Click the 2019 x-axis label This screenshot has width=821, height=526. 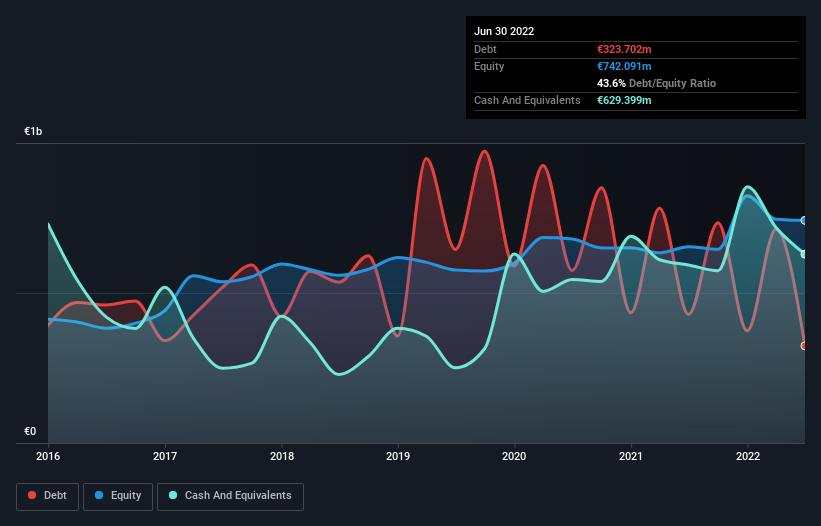[398, 456]
